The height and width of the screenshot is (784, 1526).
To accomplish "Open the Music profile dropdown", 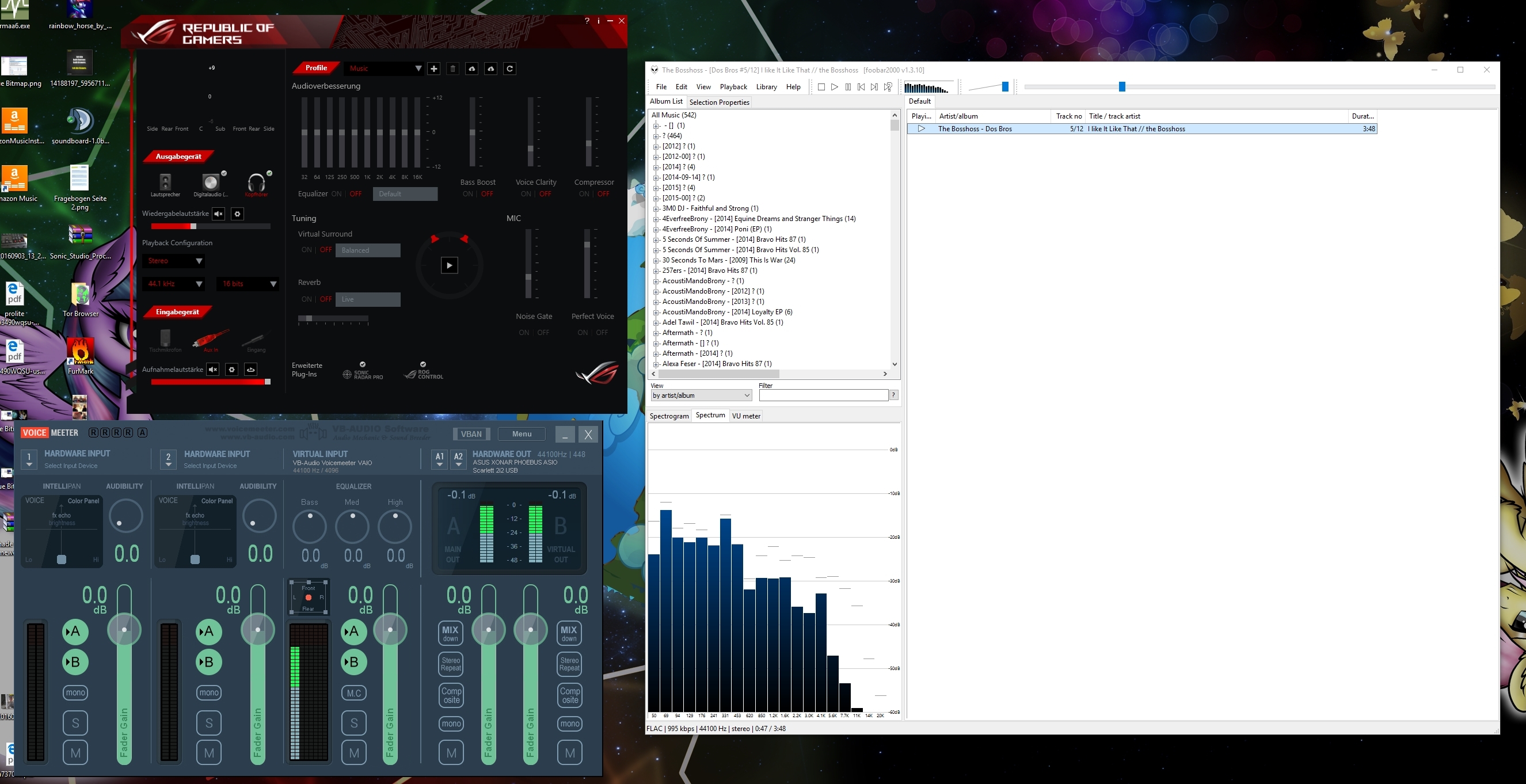I will click(x=418, y=68).
